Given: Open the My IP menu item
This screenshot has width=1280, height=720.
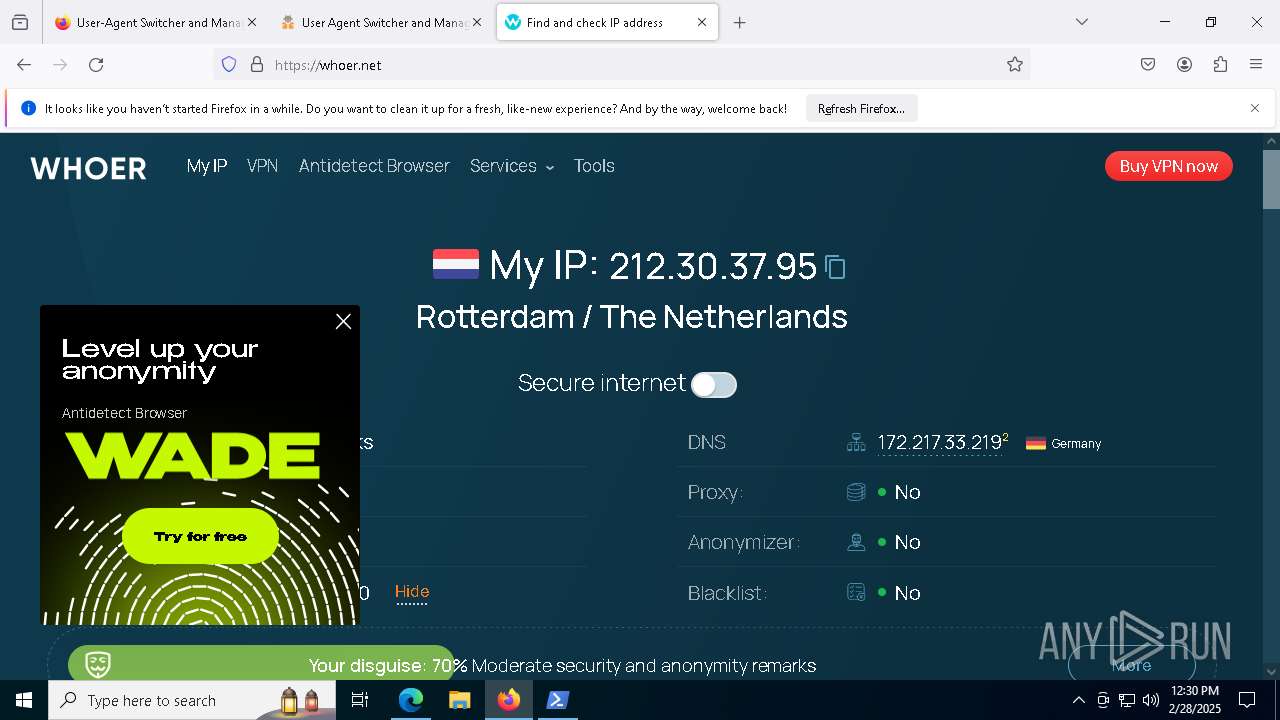Looking at the screenshot, I should pyautogui.click(x=207, y=166).
